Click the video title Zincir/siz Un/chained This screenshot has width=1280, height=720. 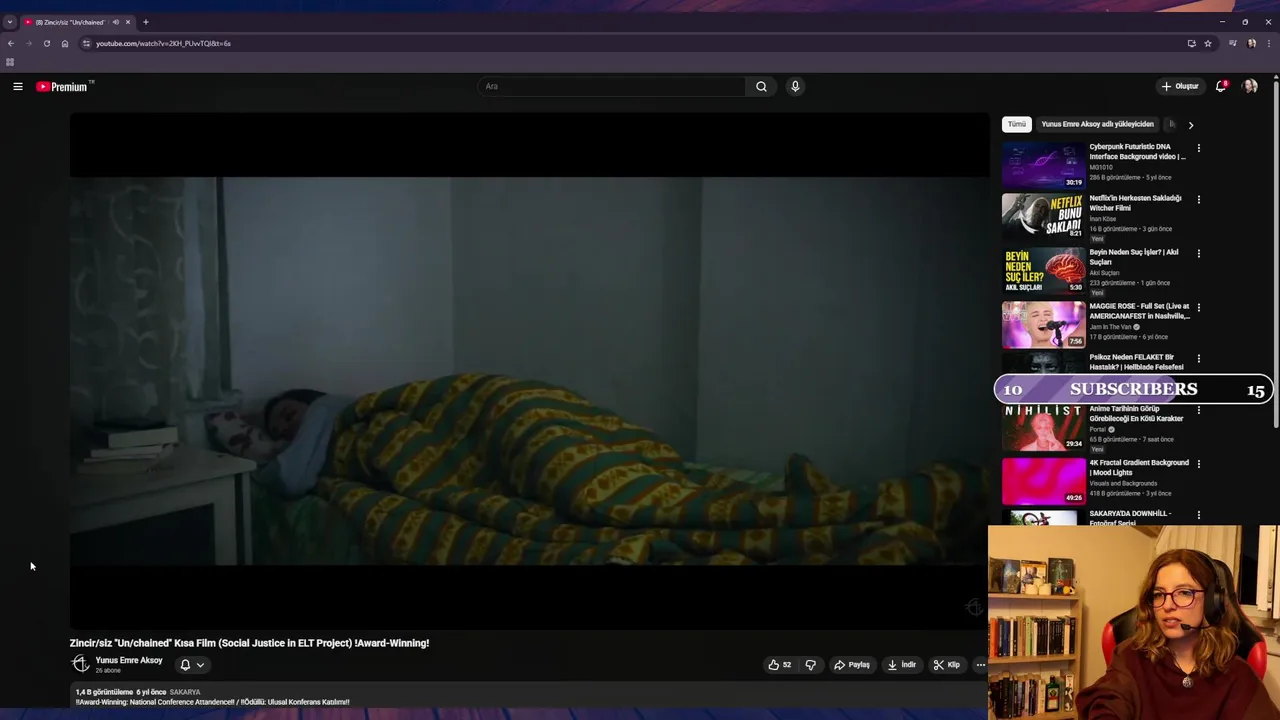point(249,643)
